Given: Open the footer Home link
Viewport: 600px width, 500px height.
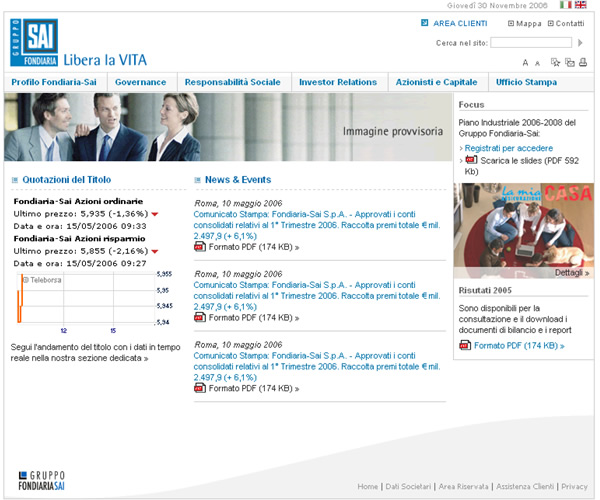Looking at the screenshot, I should 368,486.
